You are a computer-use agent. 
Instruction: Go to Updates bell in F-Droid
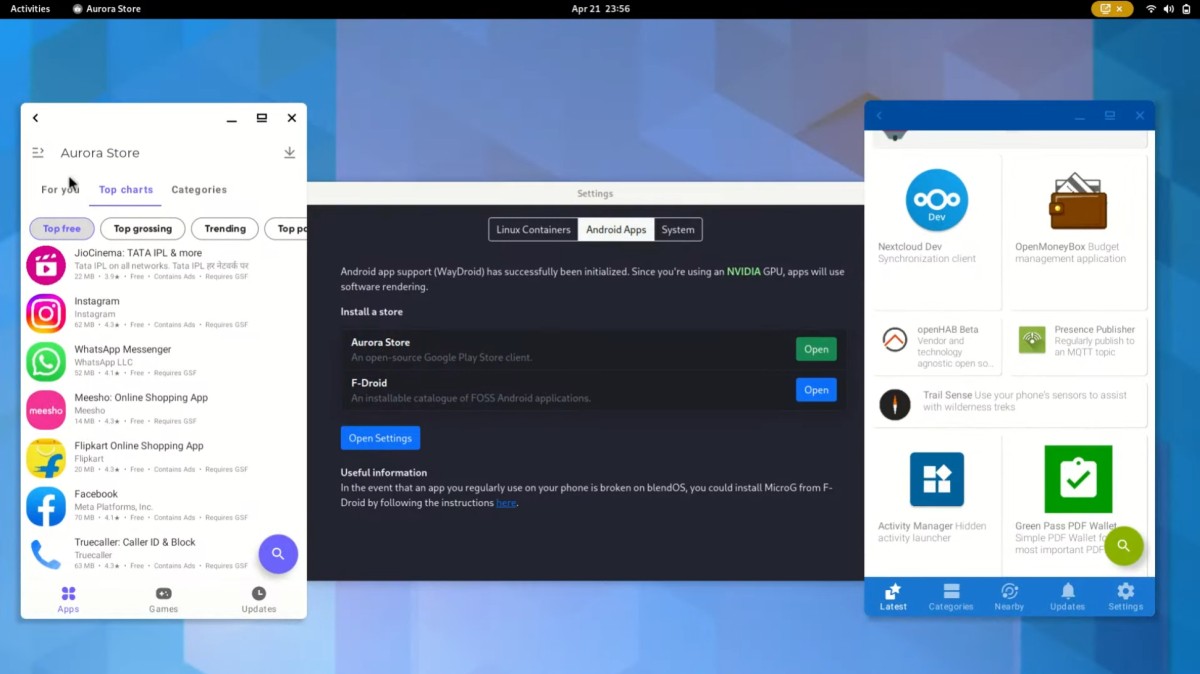[1067, 596]
